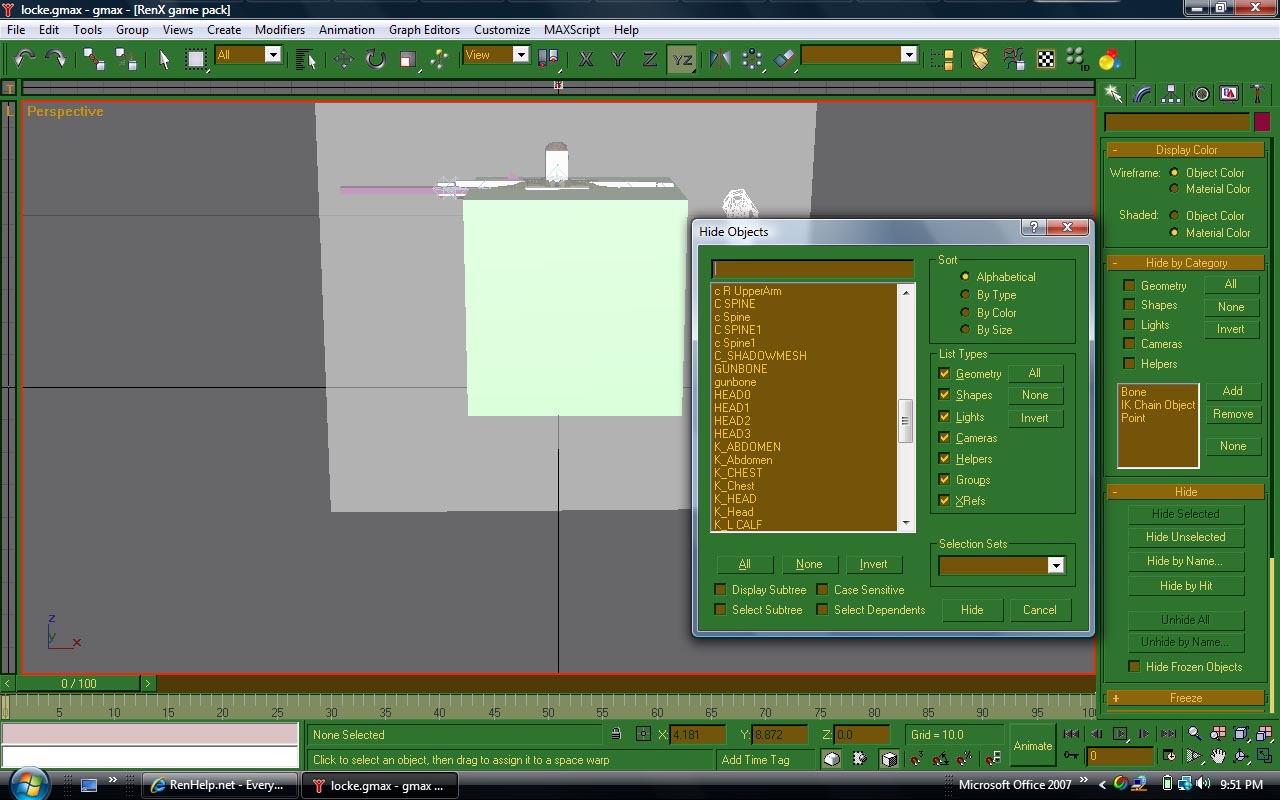Image resolution: width=1280 pixels, height=800 pixels.
Task: Activate the Pan hand viewport tool
Action: (1218, 757)
